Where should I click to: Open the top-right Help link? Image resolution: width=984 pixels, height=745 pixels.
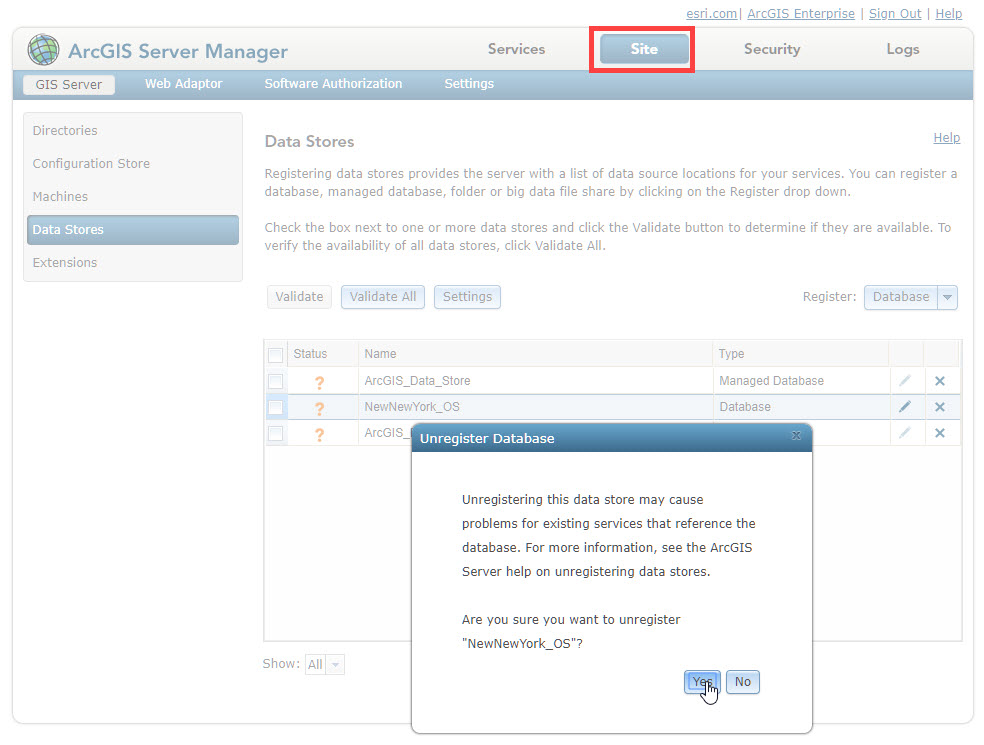click(x=948, y=14)
